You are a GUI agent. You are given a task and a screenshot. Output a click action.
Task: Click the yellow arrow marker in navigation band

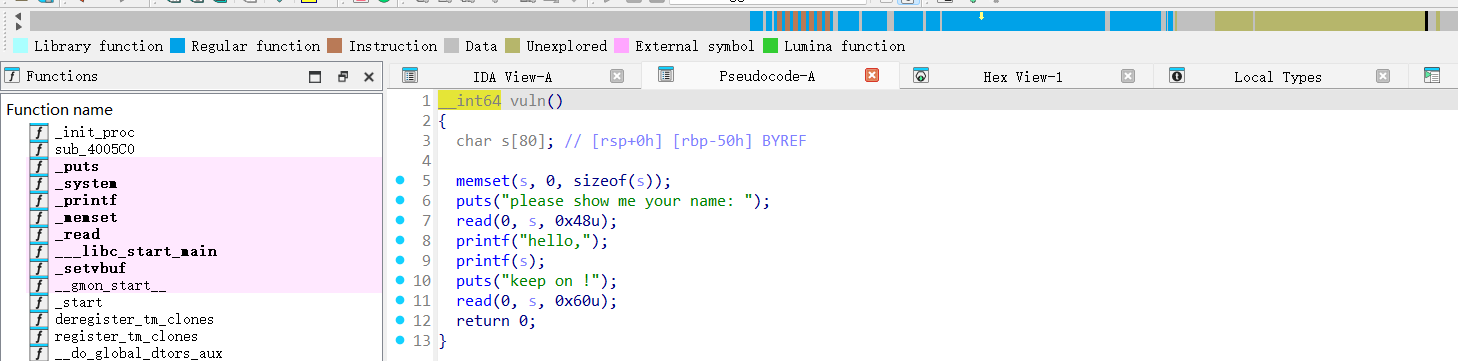coord(981,16)
